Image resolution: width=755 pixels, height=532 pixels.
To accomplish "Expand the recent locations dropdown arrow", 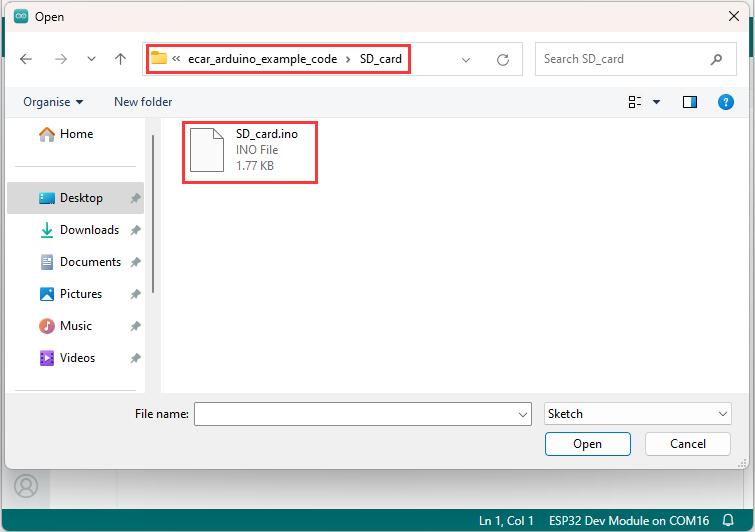I will click(91, 59).
